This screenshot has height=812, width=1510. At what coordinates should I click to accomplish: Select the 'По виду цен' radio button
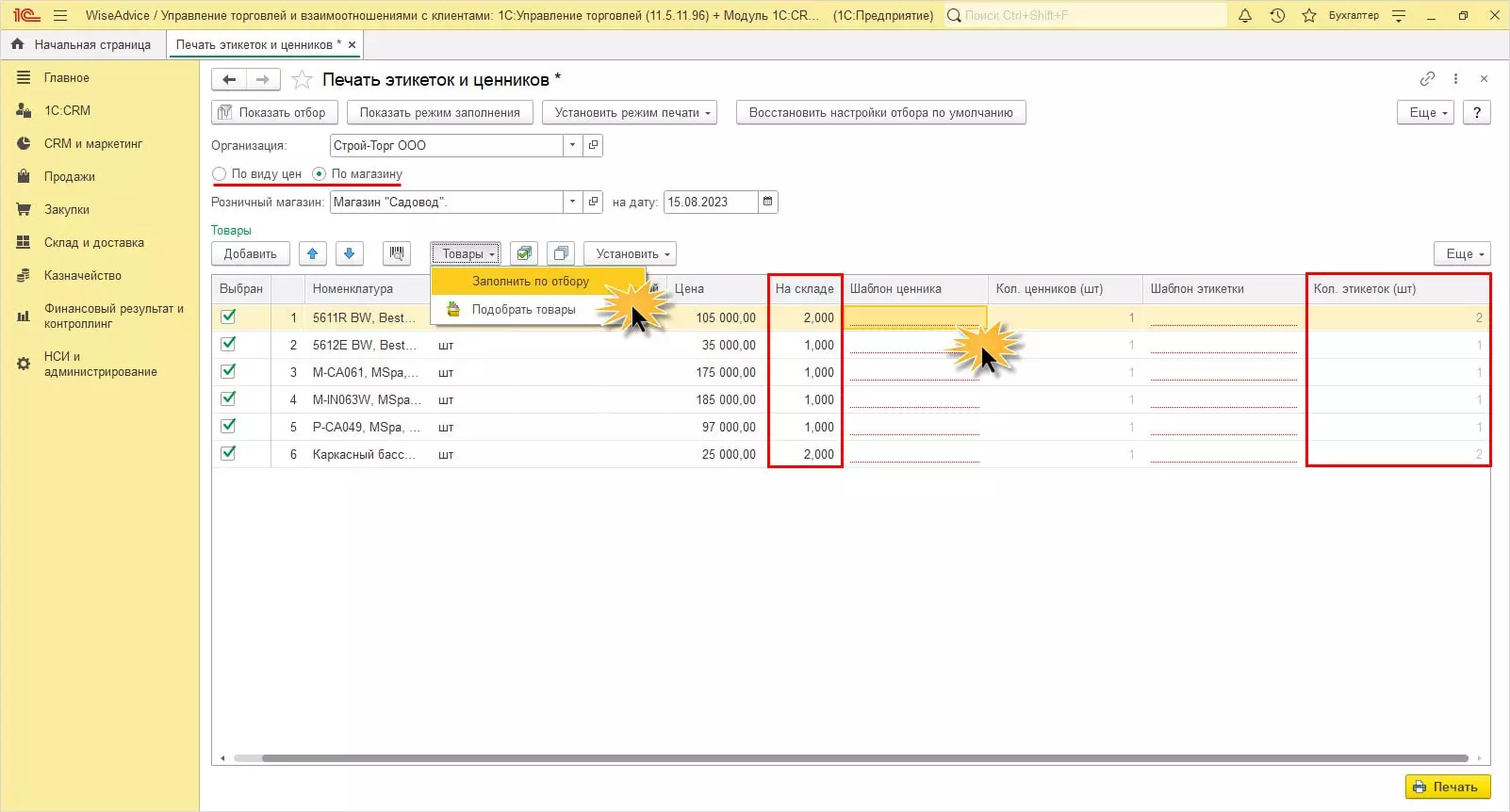click(220, 174)
